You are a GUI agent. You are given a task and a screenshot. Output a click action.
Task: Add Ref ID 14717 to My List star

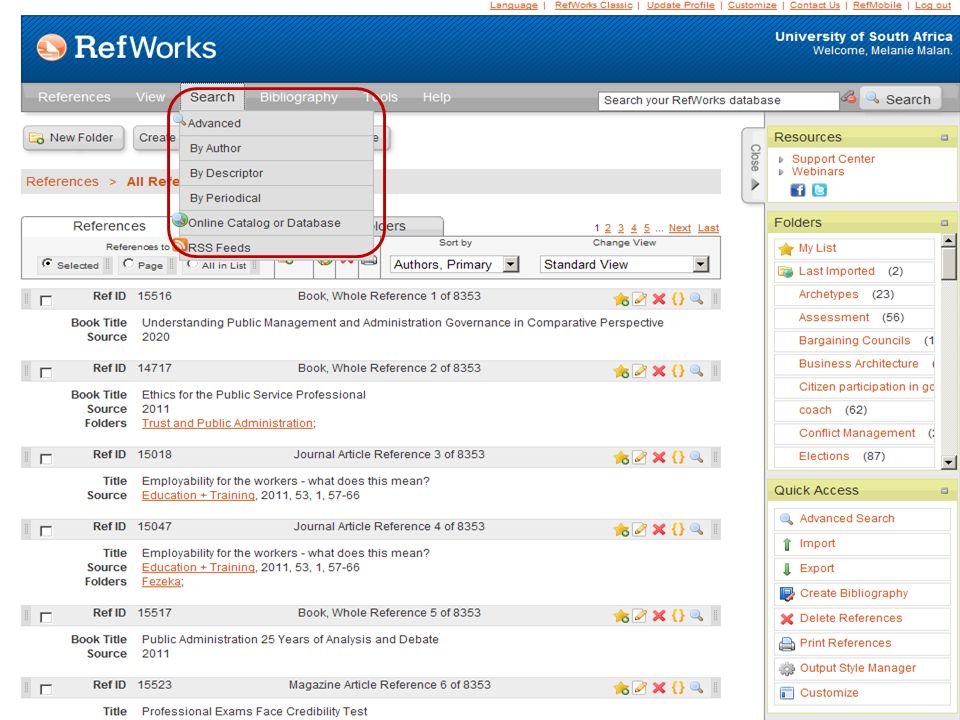[x=621, y=371]
